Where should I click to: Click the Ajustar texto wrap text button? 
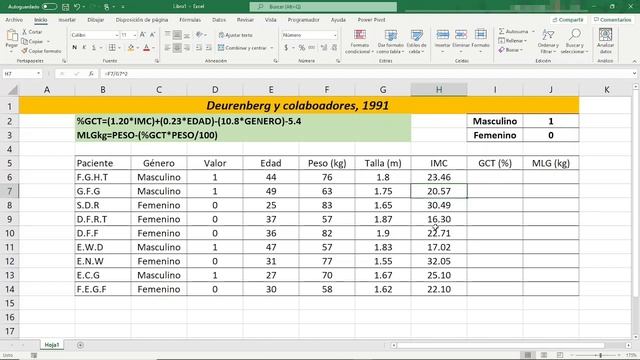[x=236, y=35]
